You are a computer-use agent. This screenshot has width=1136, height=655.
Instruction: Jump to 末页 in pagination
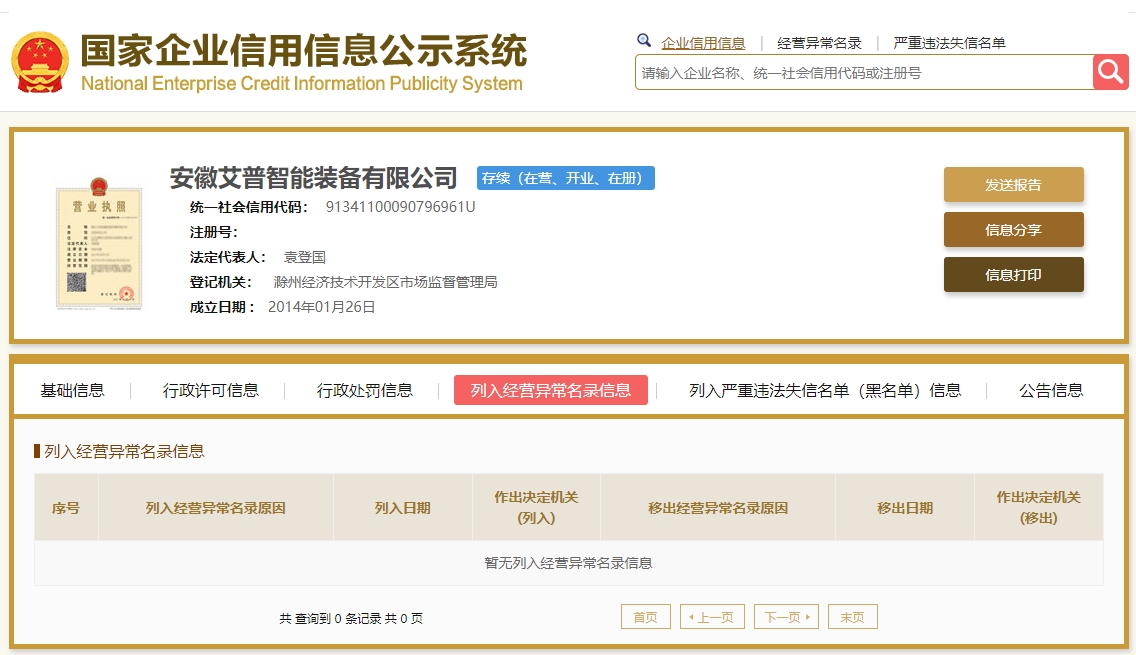[x=853, y=617]
